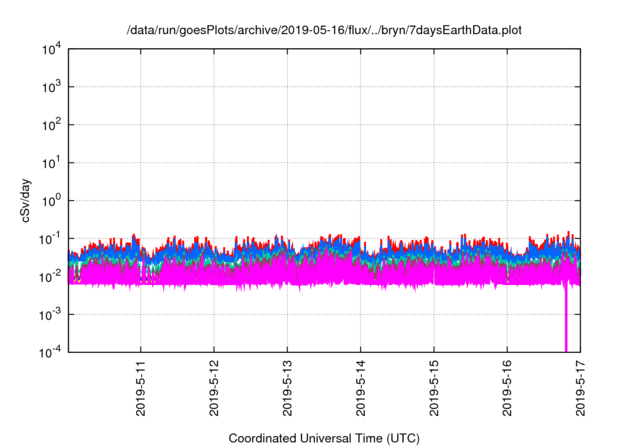This screenshot has width=640, height=448.
Task: Click the 10^4 y-axis tick label
Action: coord(52,50)
